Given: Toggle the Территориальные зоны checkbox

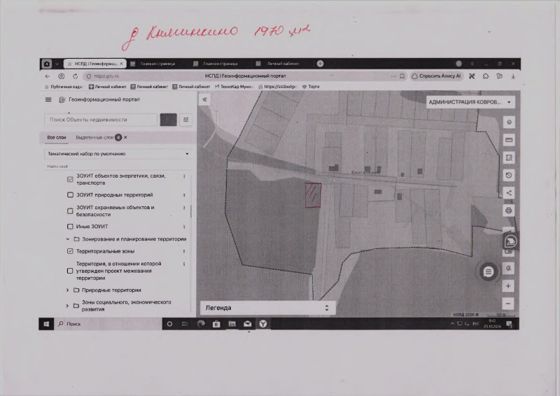Looking at the screenshot, I should point(70,251).
